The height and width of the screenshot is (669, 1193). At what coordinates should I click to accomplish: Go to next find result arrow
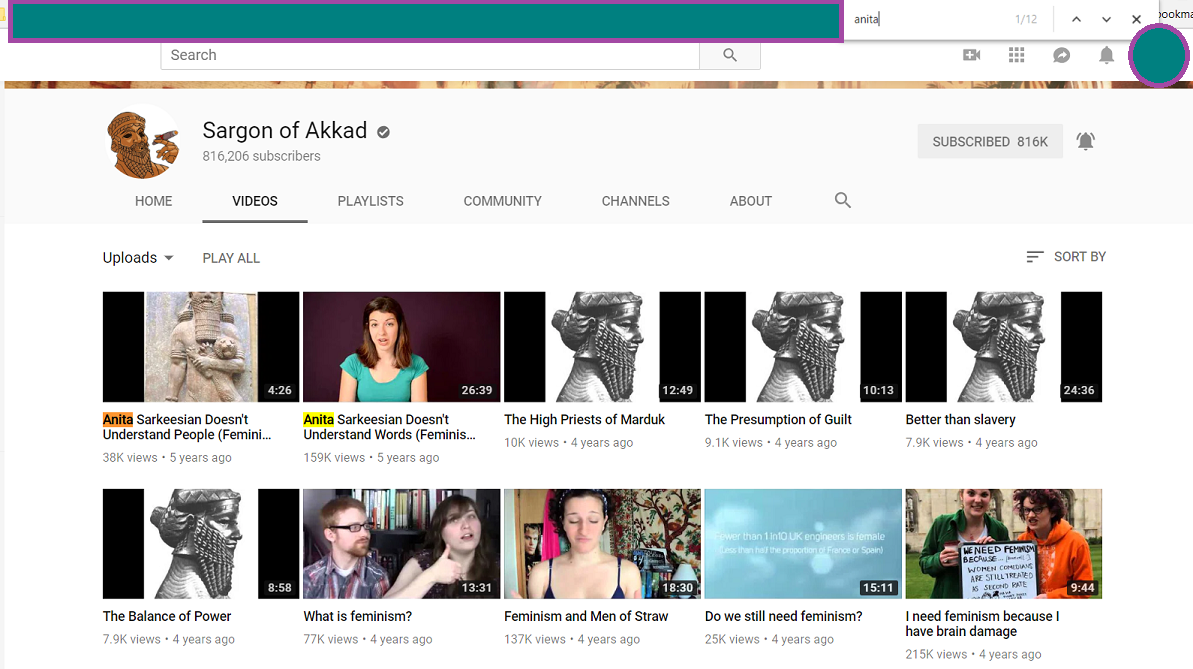[1106, 19]
